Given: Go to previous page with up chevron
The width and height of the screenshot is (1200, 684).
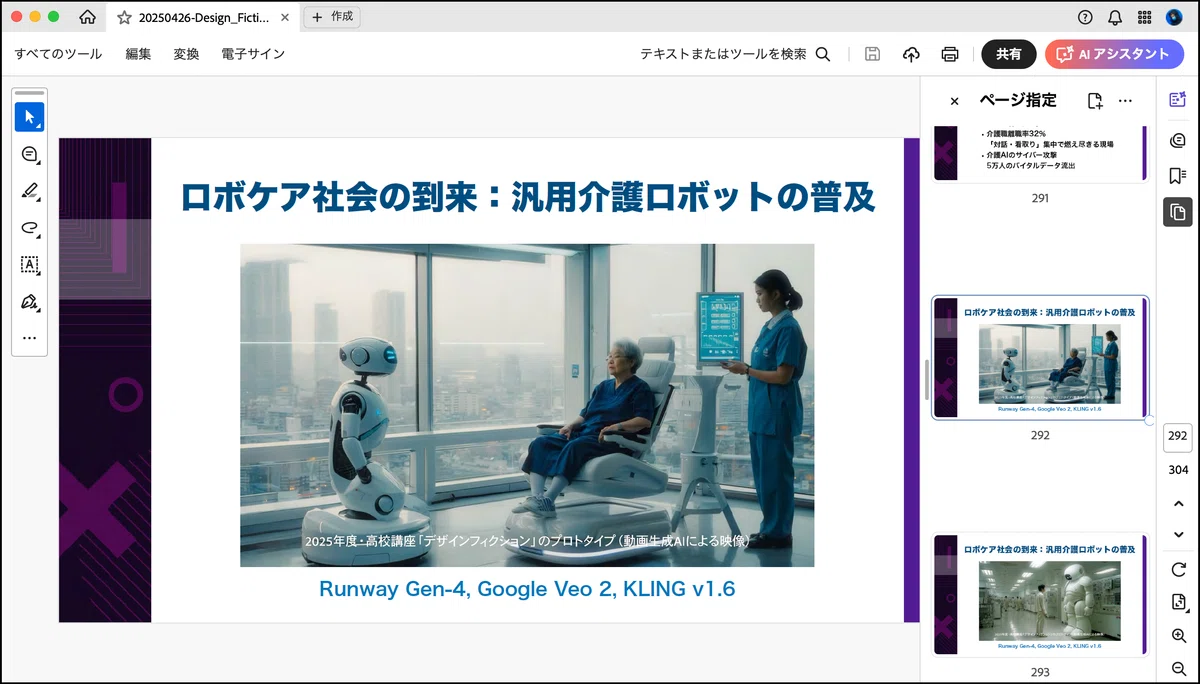Looking at the screenshot, I should pyautogui.click(x=1178, y=503).
